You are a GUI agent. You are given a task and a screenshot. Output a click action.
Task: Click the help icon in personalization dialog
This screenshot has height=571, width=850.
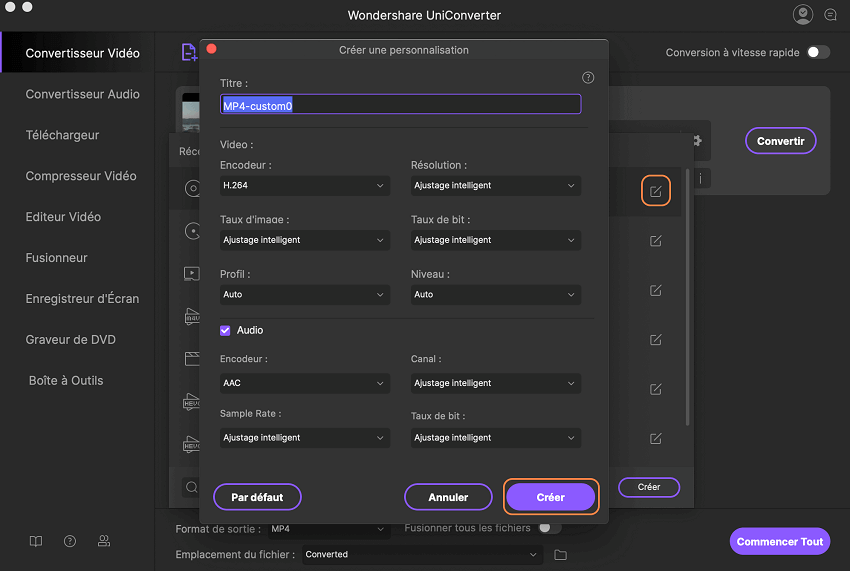(x=588, y=78)
